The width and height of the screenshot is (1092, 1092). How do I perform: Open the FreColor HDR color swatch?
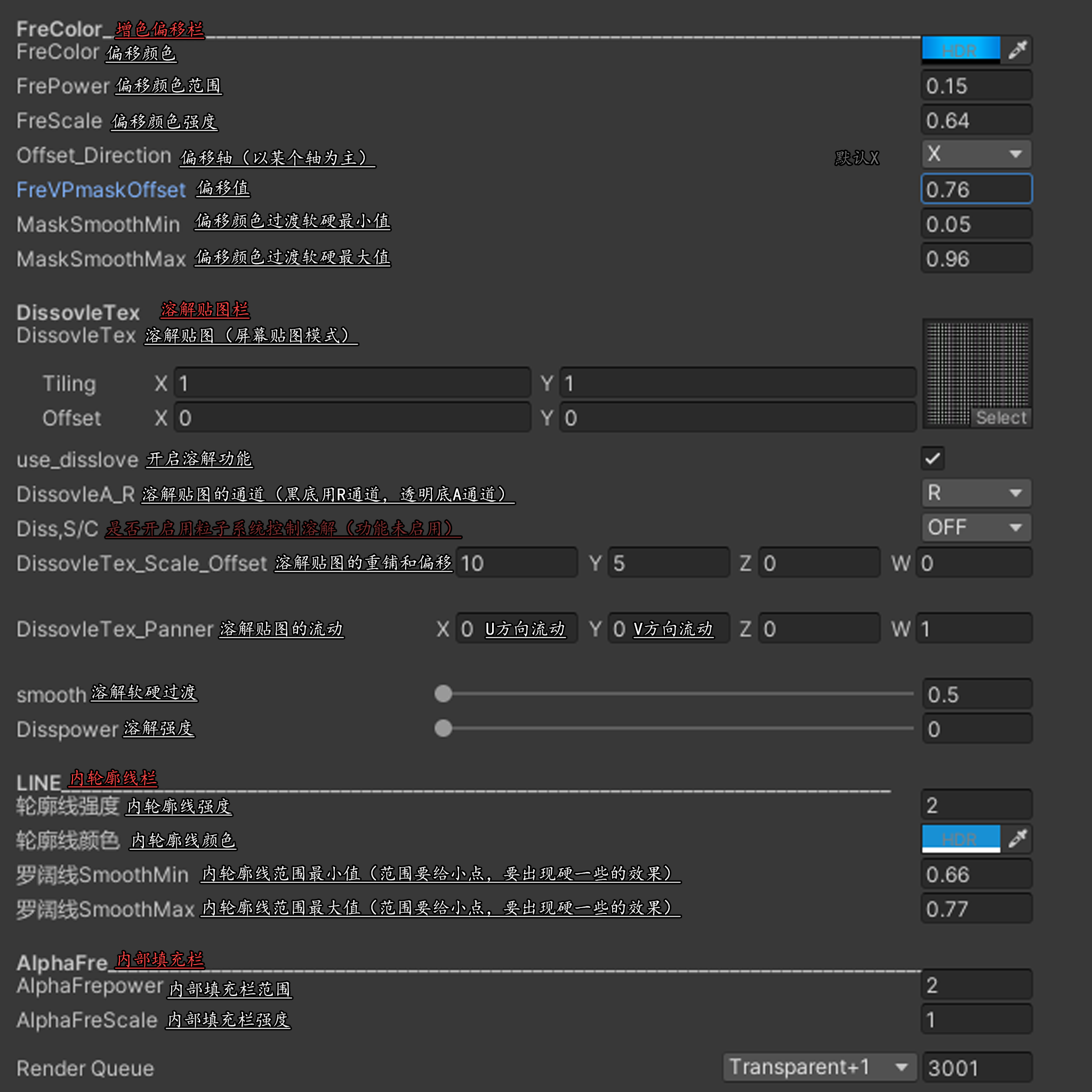(960, 50)
